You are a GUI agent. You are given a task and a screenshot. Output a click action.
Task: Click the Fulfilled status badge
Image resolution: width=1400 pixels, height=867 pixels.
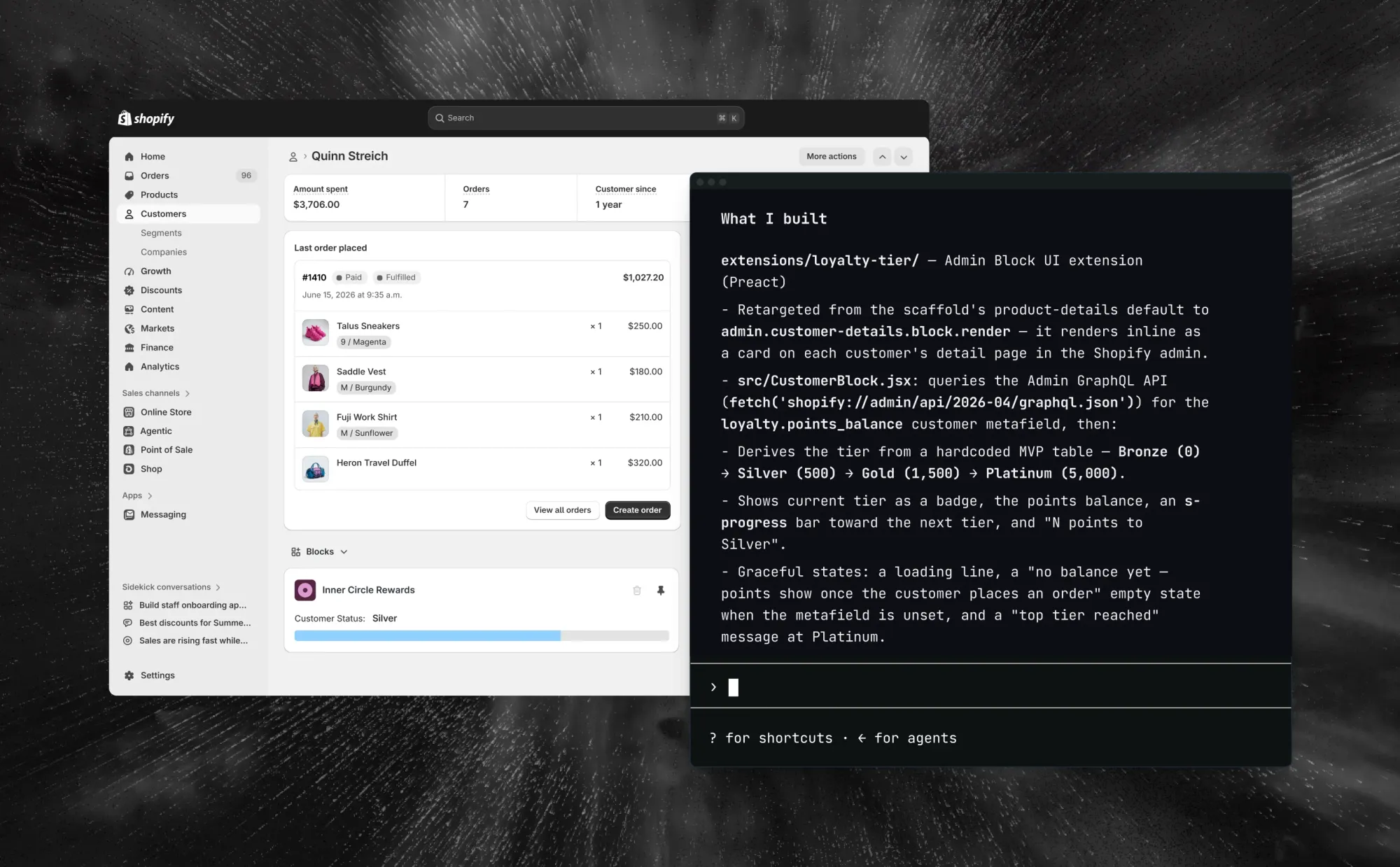pyautogui.click(x=396, y=278)
